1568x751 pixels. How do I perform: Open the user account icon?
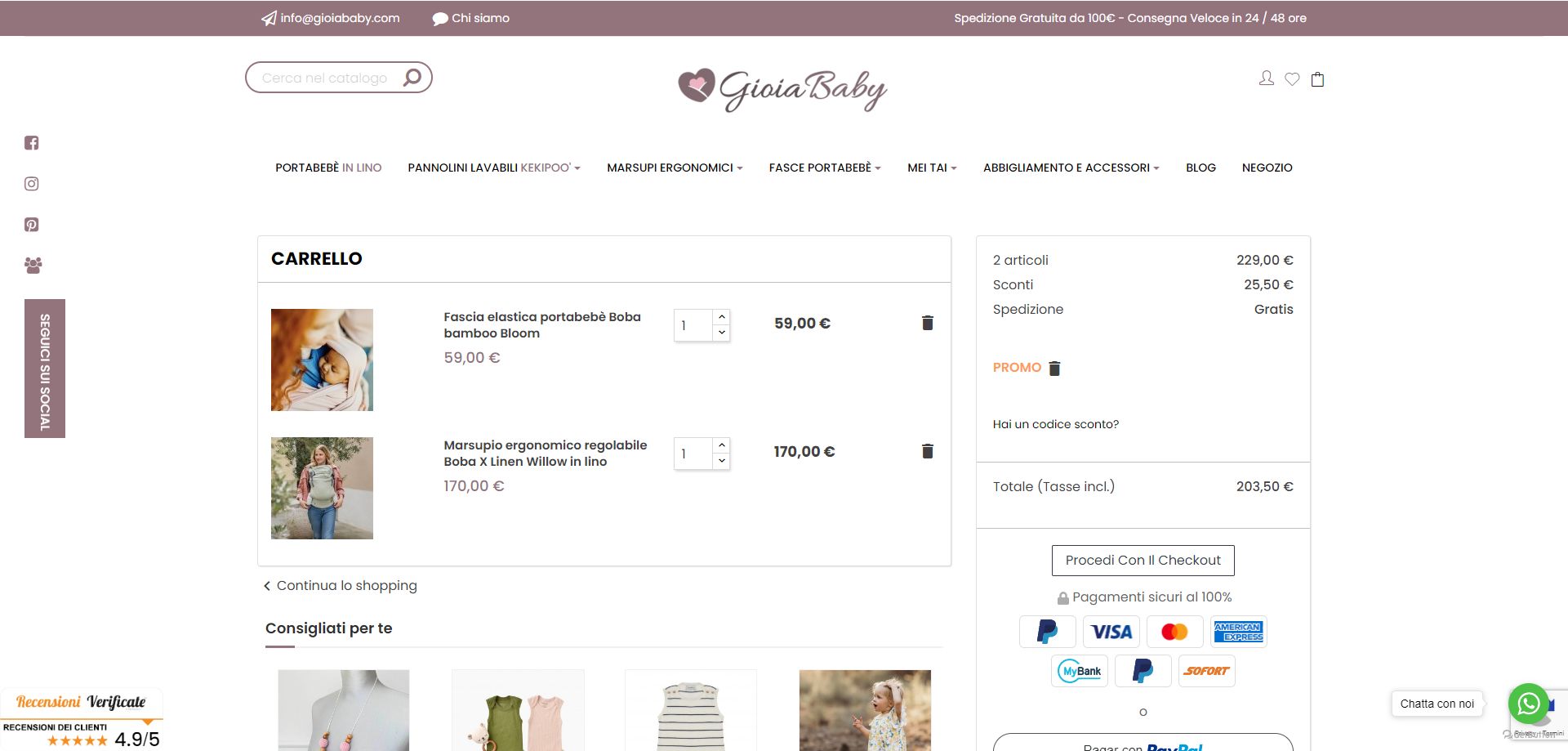point(1267,78)
